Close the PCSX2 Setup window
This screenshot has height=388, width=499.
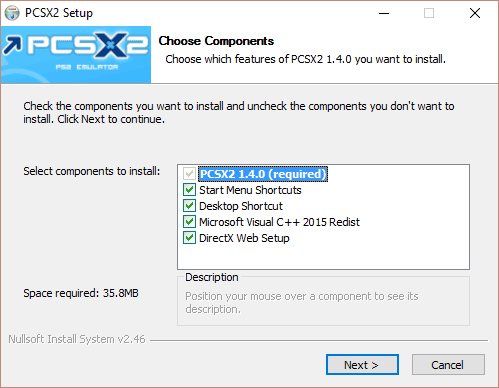[x=475, y=13]
